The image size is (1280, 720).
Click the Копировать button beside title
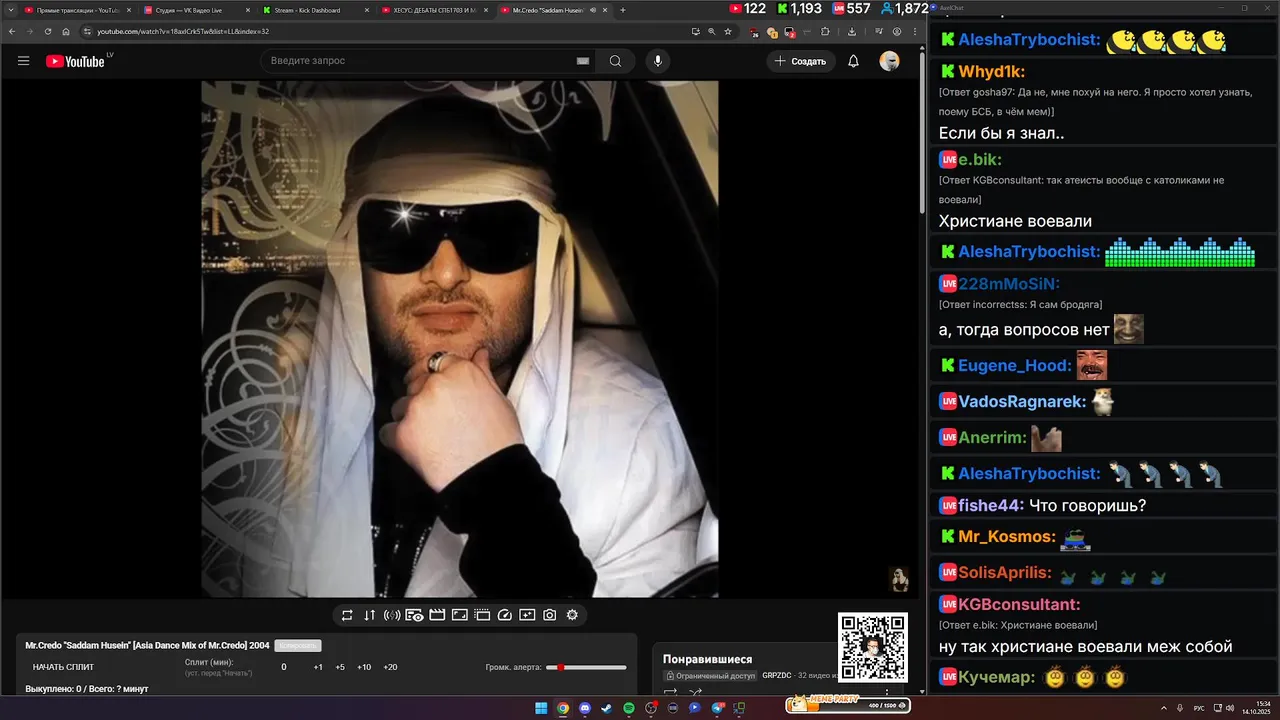tap(298, 646)
